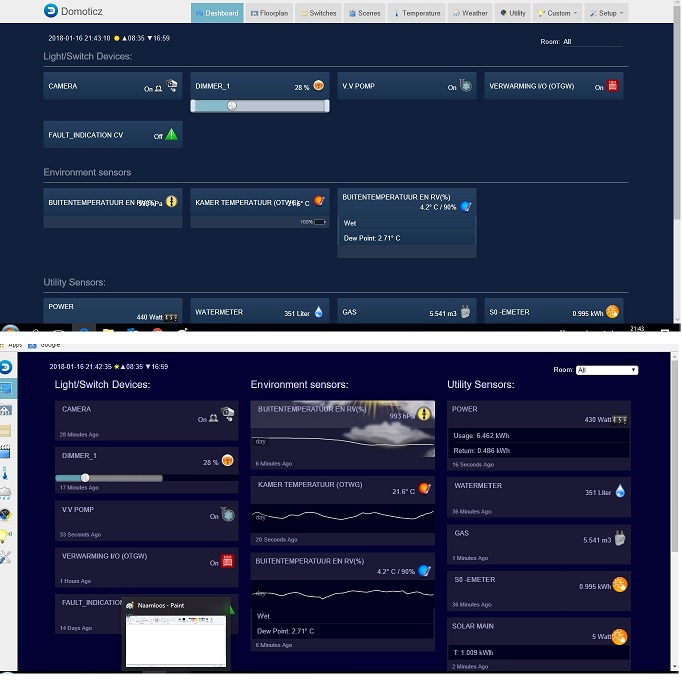The image size is (682, 692).
Task: Toggle the VERWARMING I/O heater icon in the top dashboard
Action: [x=612, y=87]
